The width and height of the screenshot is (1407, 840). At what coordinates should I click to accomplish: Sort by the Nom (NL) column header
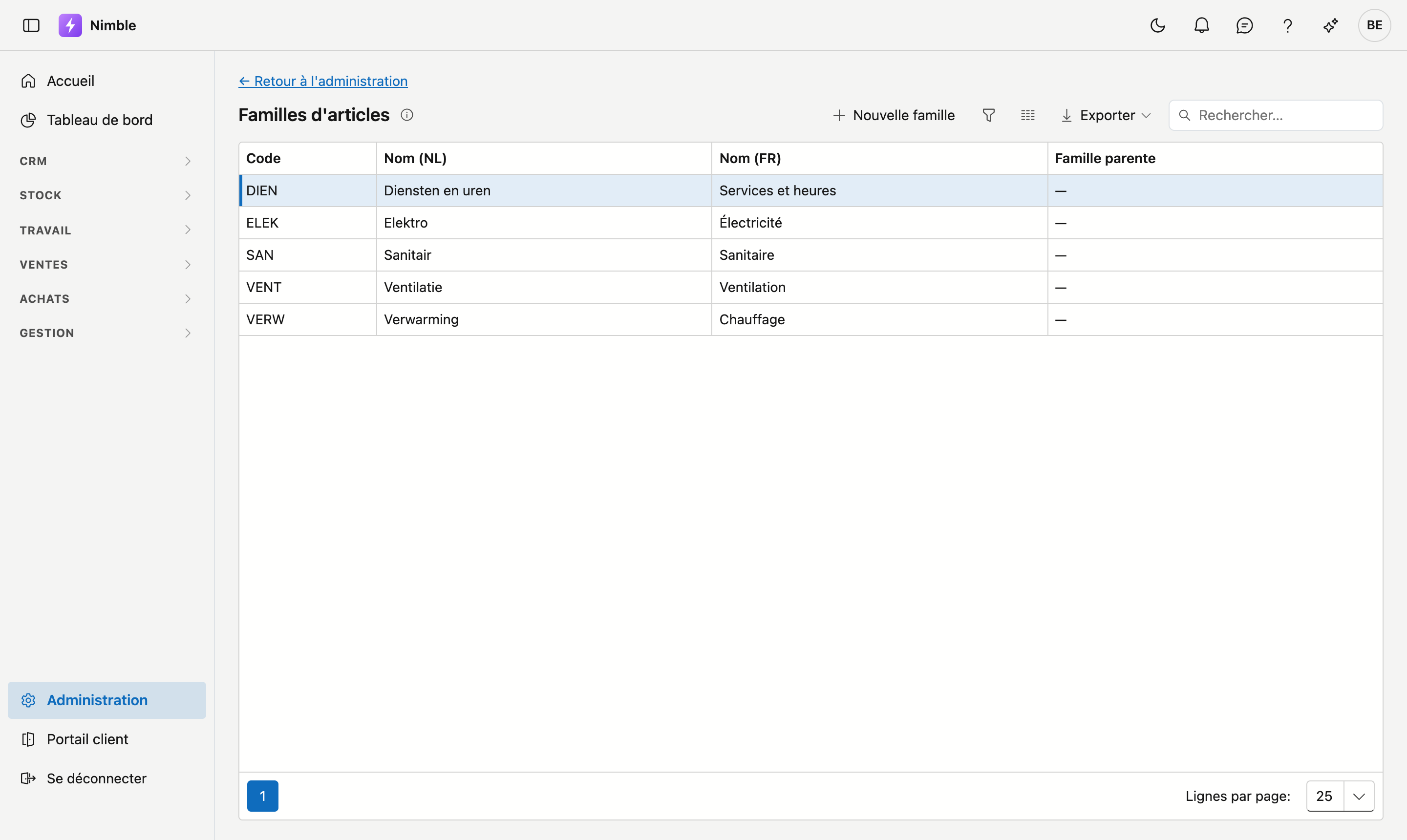[544, 159]
